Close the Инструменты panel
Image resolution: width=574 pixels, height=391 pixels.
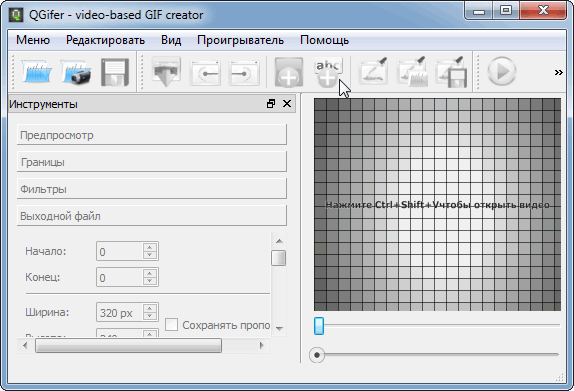[x=287, y=104]
